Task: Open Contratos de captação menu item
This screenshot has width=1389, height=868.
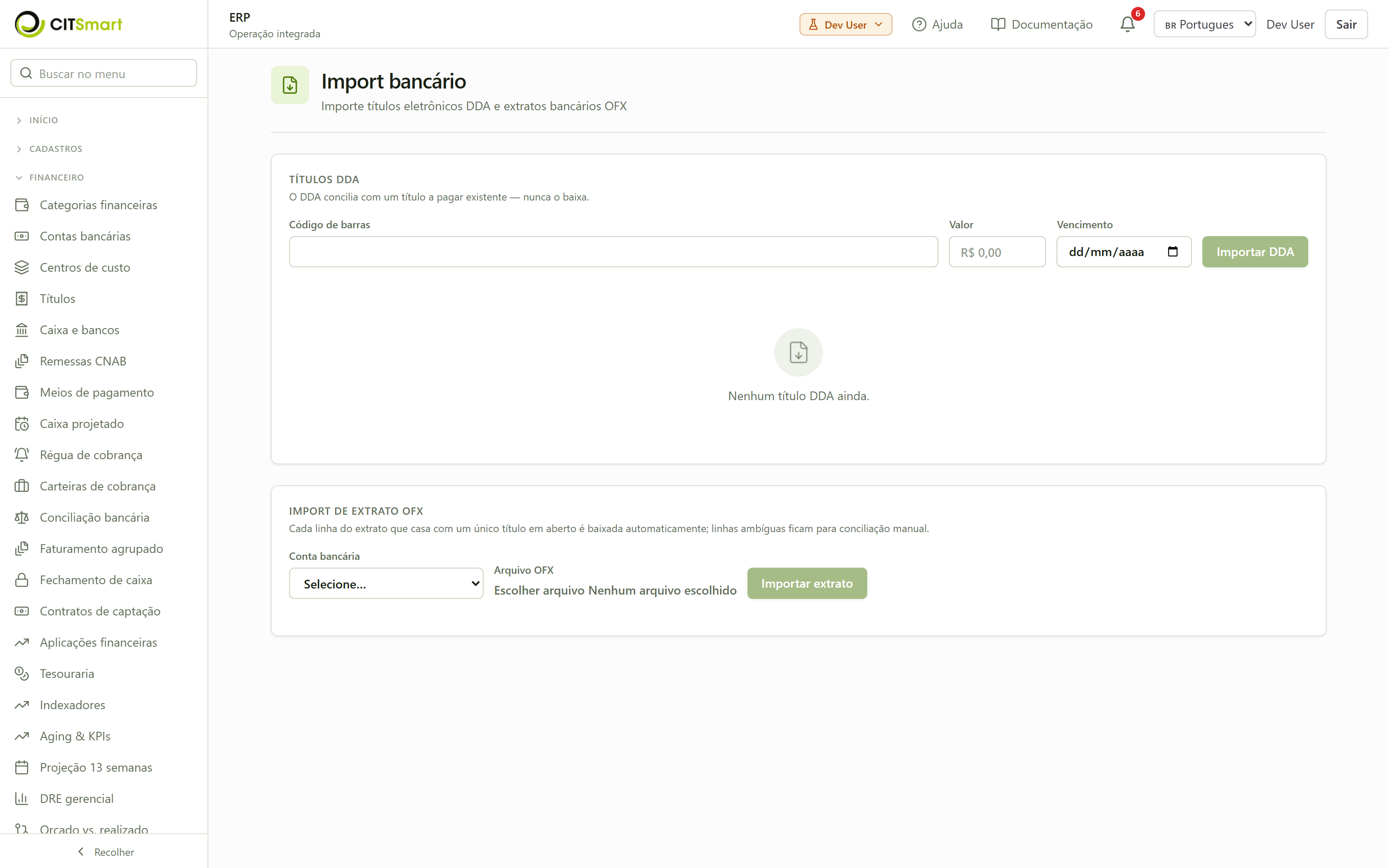Action: tap(104, 611)
